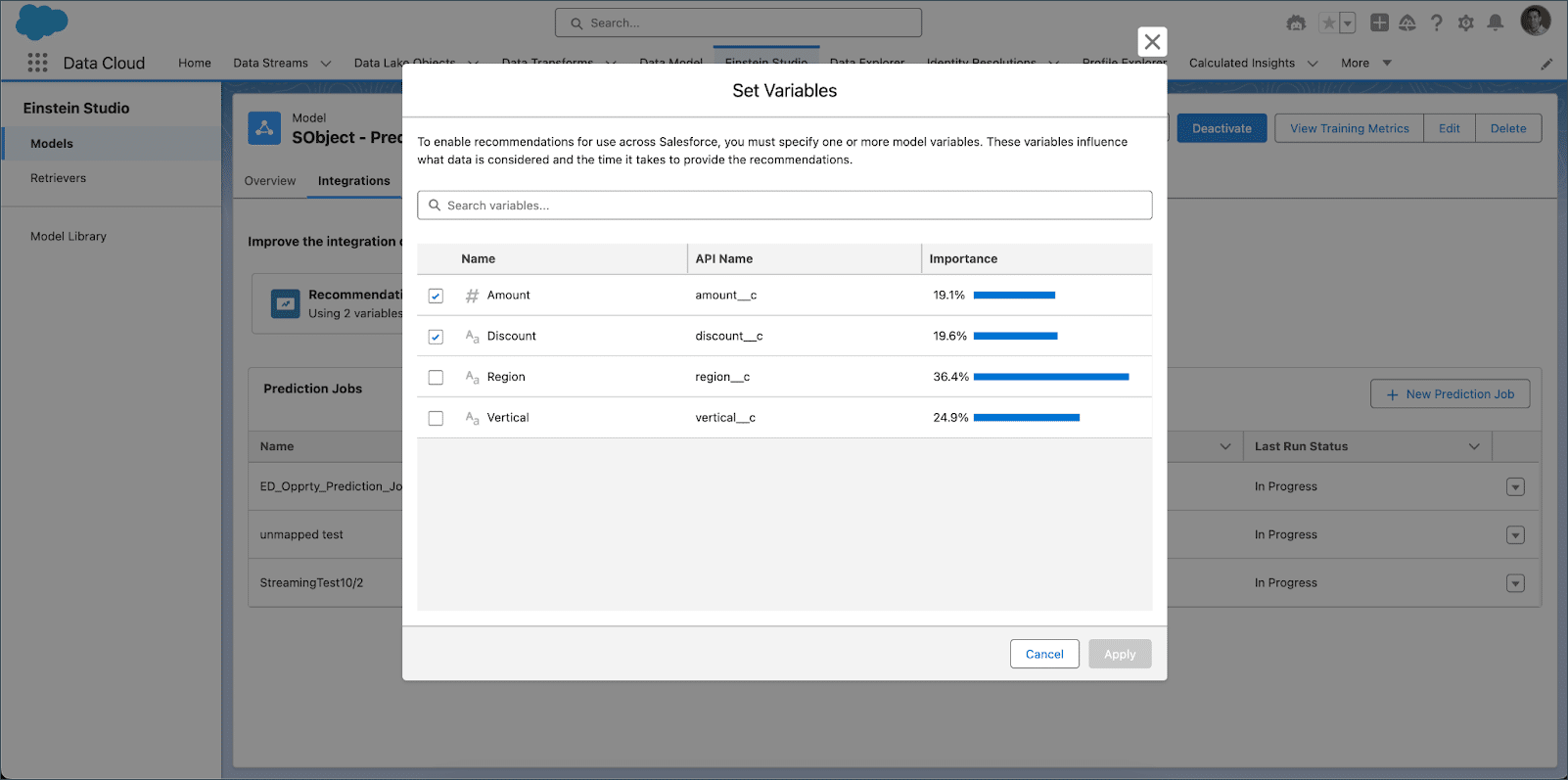Close the Set Variables dialog
The height and width of the screenshot is (780, 1568).
1152,41
